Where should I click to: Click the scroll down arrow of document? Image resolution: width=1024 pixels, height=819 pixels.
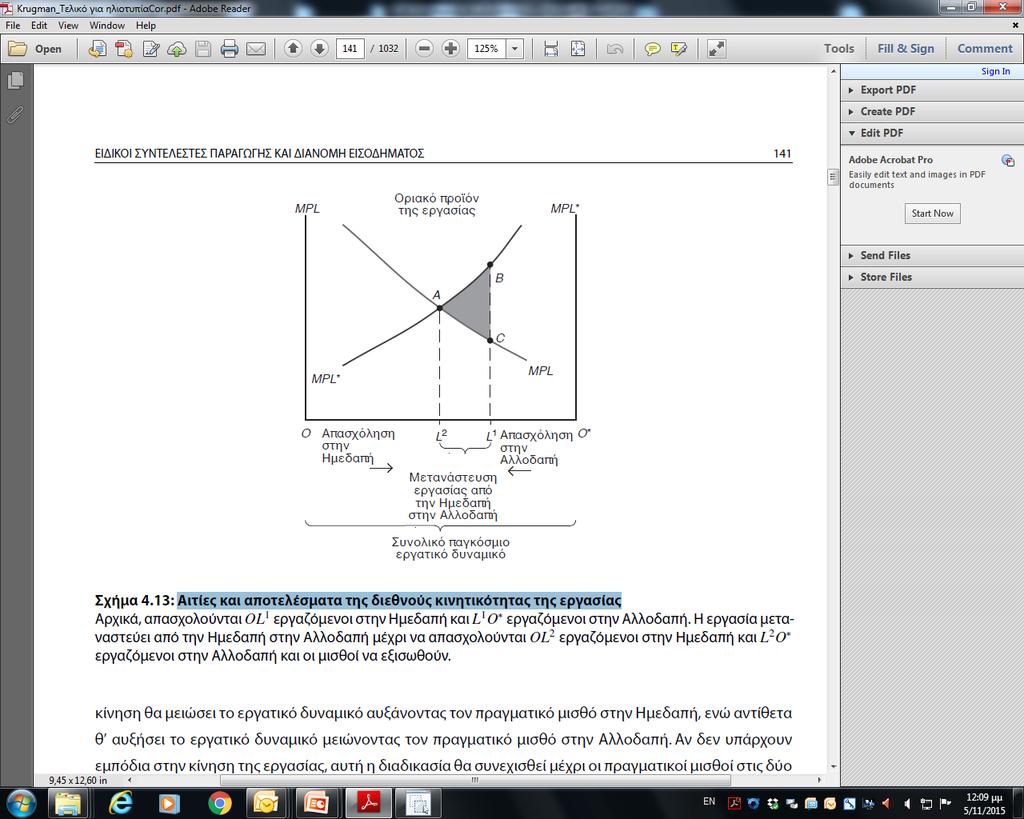[x=833, y=766]
